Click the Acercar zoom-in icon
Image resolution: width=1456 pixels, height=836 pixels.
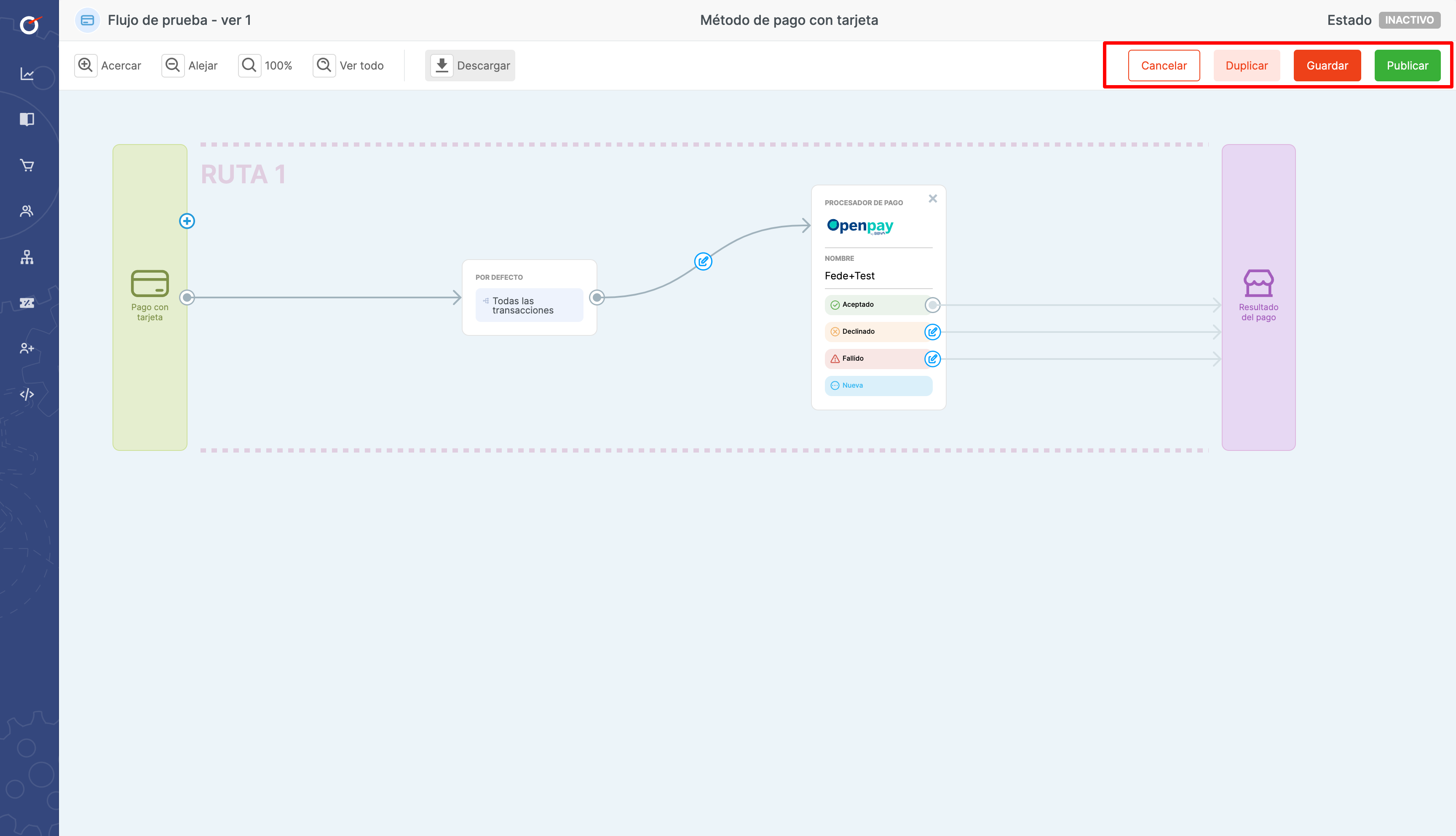point(86,65)
